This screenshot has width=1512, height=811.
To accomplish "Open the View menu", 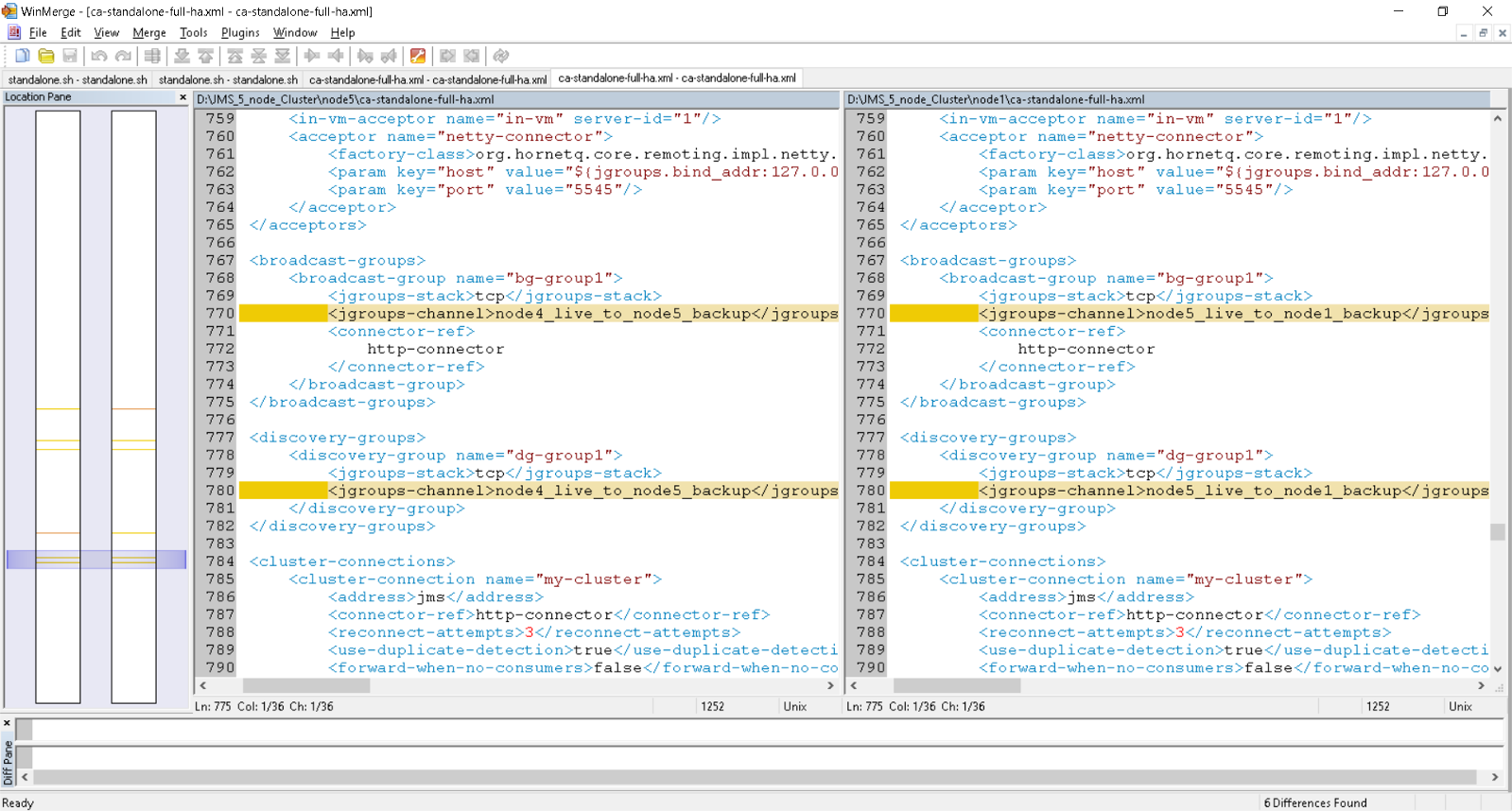I will coord(107,32).
